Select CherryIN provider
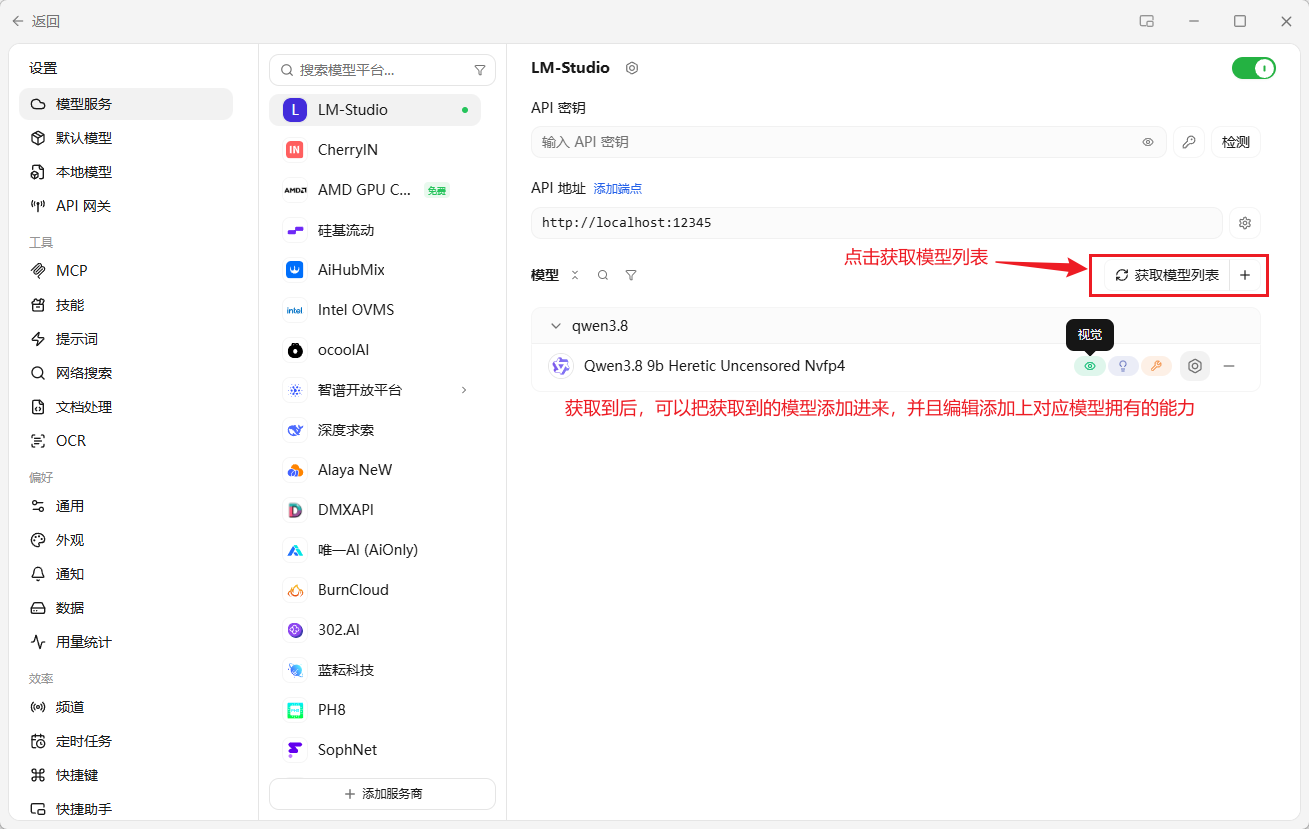The image size is (1309, 829). (x=375, y=150)
